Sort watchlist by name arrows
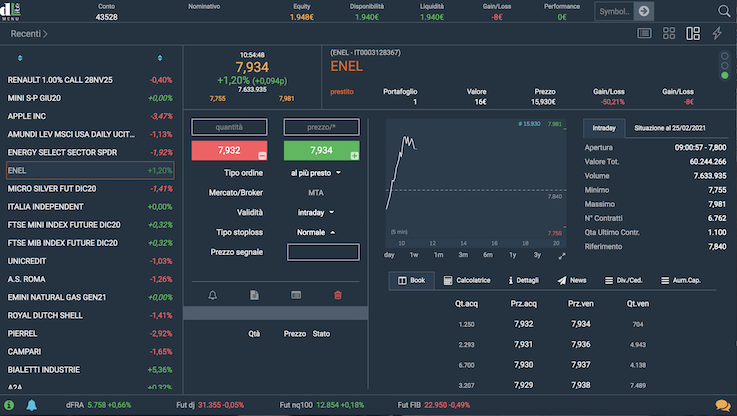 pos(20,58)
